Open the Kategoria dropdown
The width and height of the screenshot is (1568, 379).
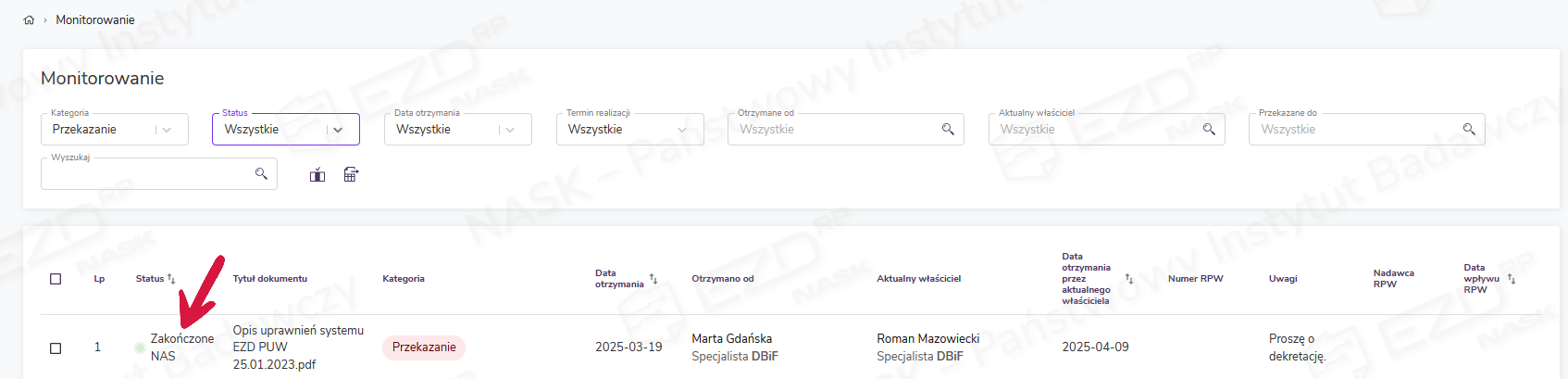tap(167, 130)
